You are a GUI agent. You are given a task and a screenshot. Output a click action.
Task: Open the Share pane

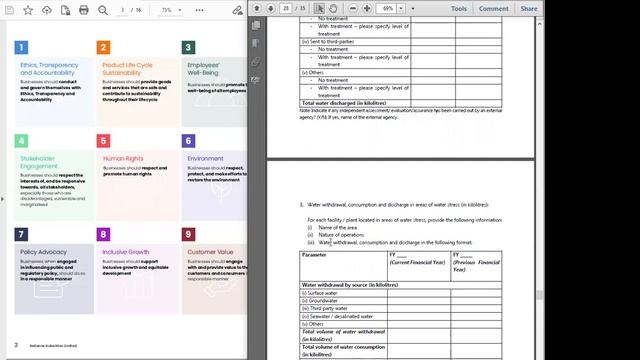[529, 8]
